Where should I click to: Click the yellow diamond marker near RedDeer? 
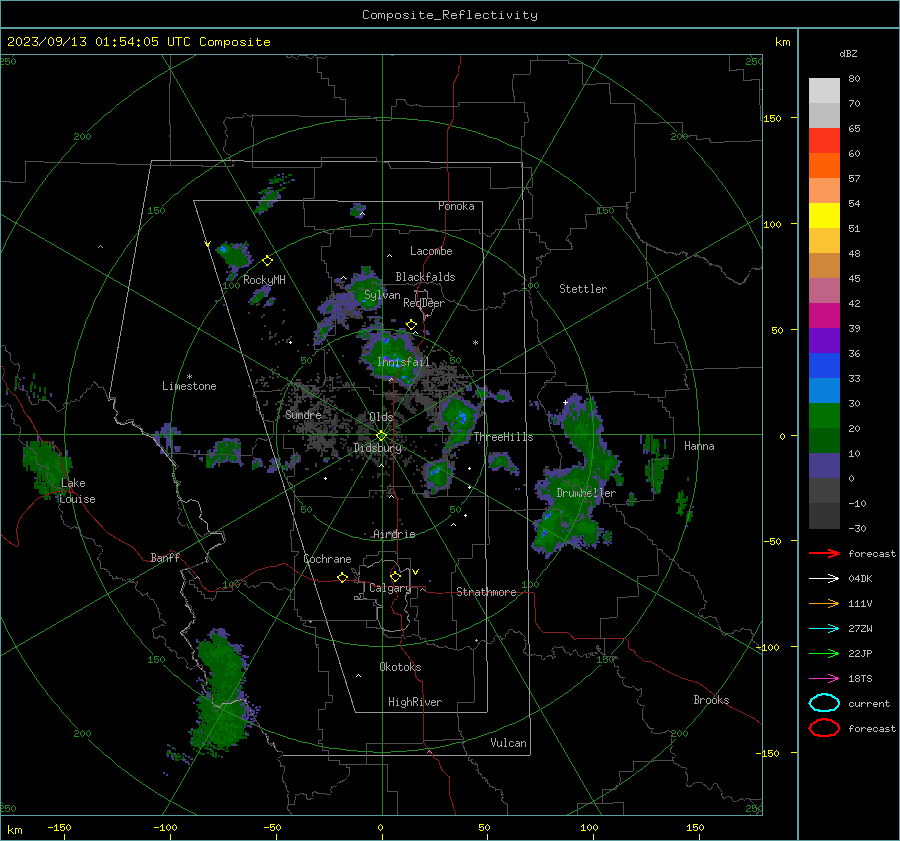[411, 325]
